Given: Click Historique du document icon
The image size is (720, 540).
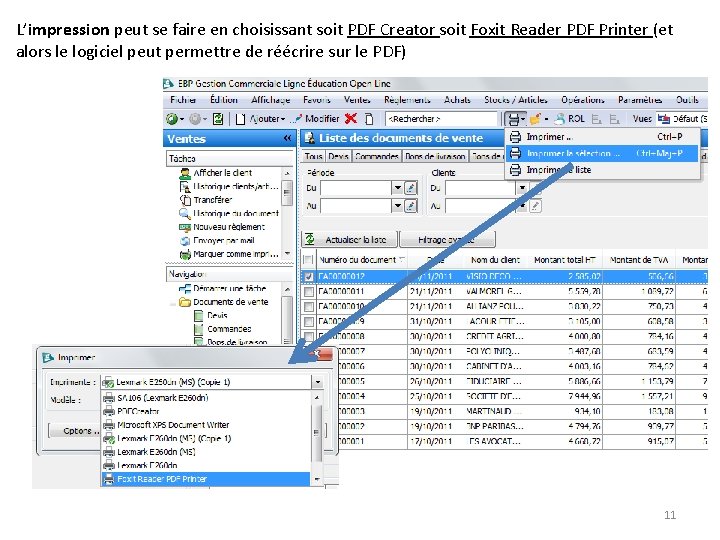Looking at the screenshot, I should pyautogui.click(x=185, y=214).
